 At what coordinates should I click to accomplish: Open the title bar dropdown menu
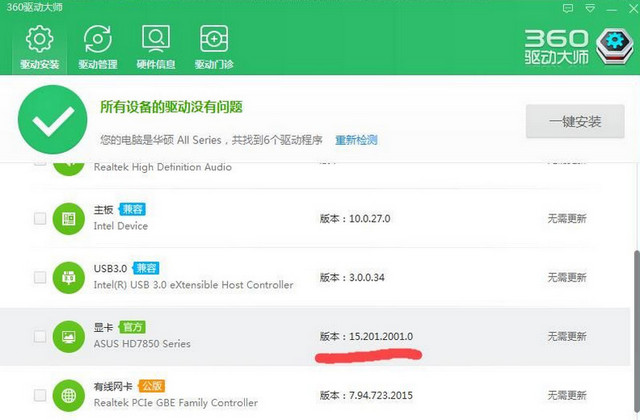point(590,8)
